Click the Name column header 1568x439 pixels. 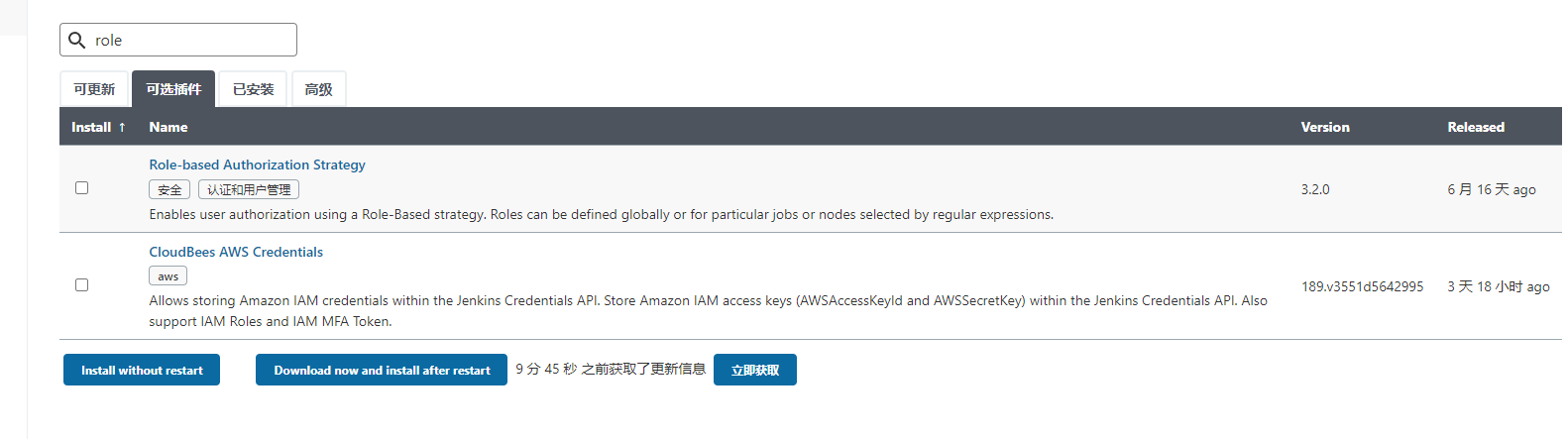[168, 127]
